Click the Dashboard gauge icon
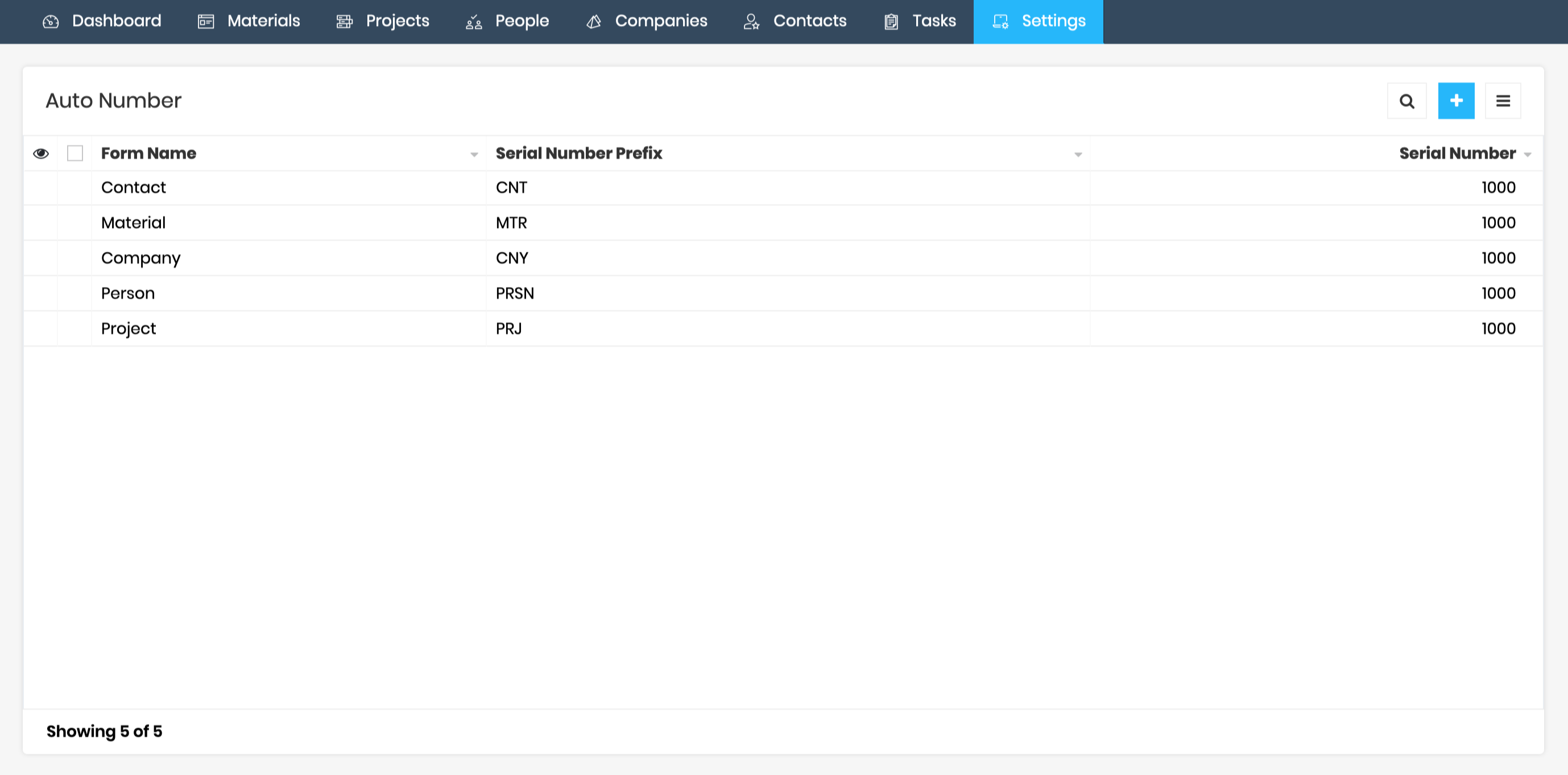This screenshot has width=1568, height=775. pos(51,21)
